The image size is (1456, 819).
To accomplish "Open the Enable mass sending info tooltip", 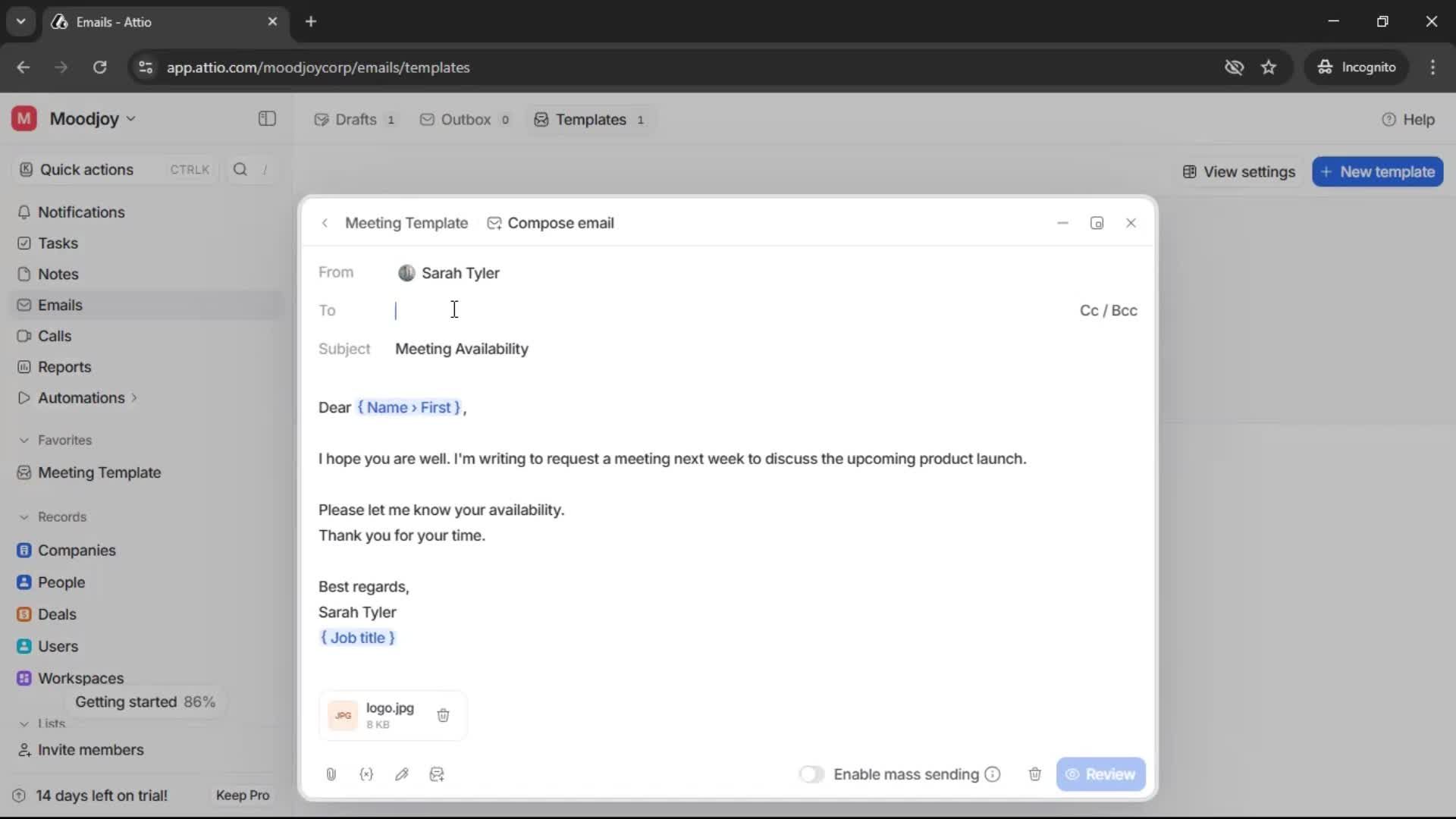I will [993, 774].
